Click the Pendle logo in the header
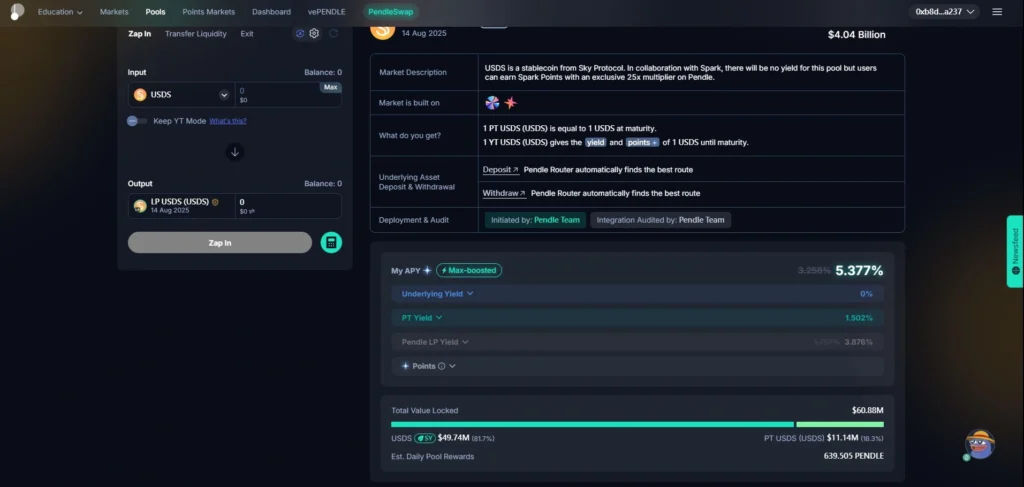1024x487 pixels. coord(17,12)
